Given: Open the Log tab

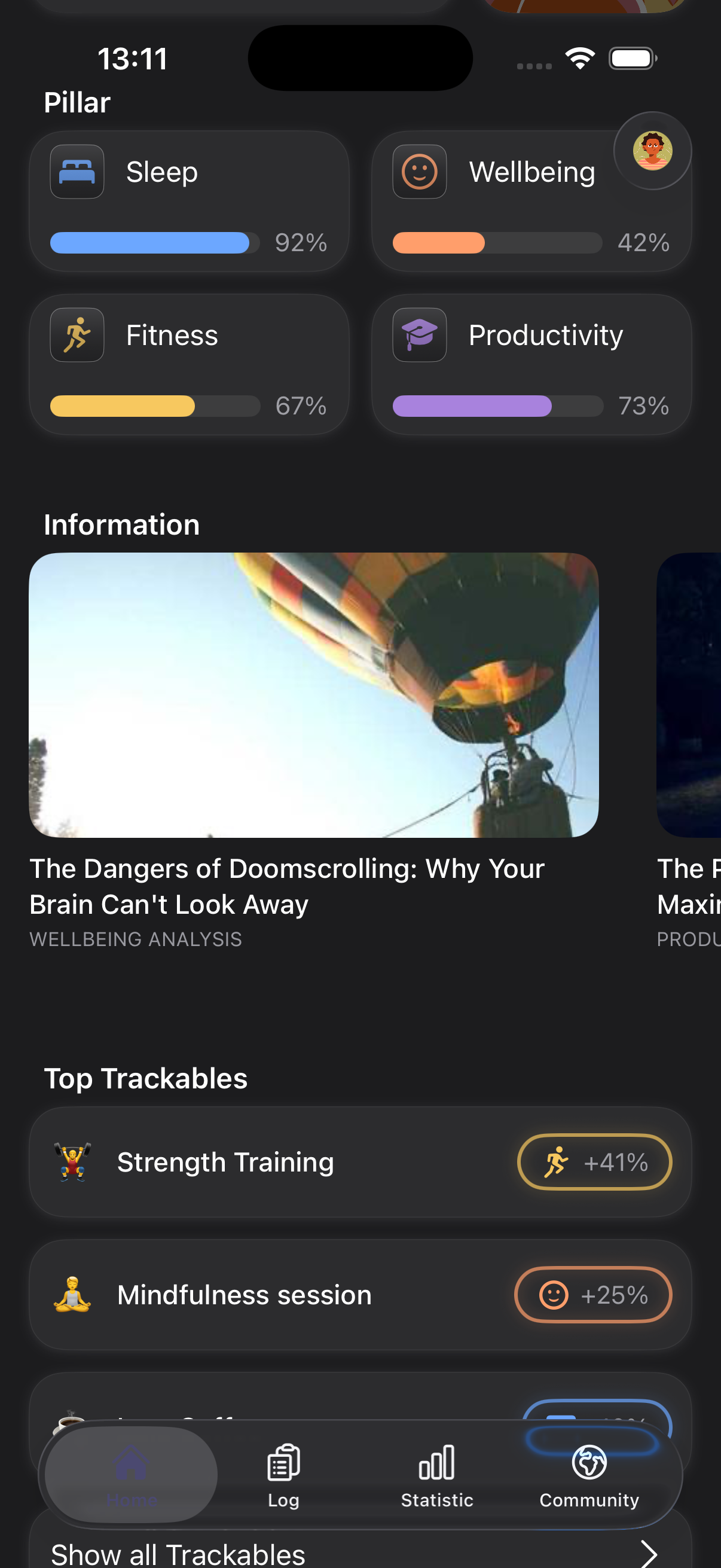Looking at the screenshot, I should tap(283, 1474).
